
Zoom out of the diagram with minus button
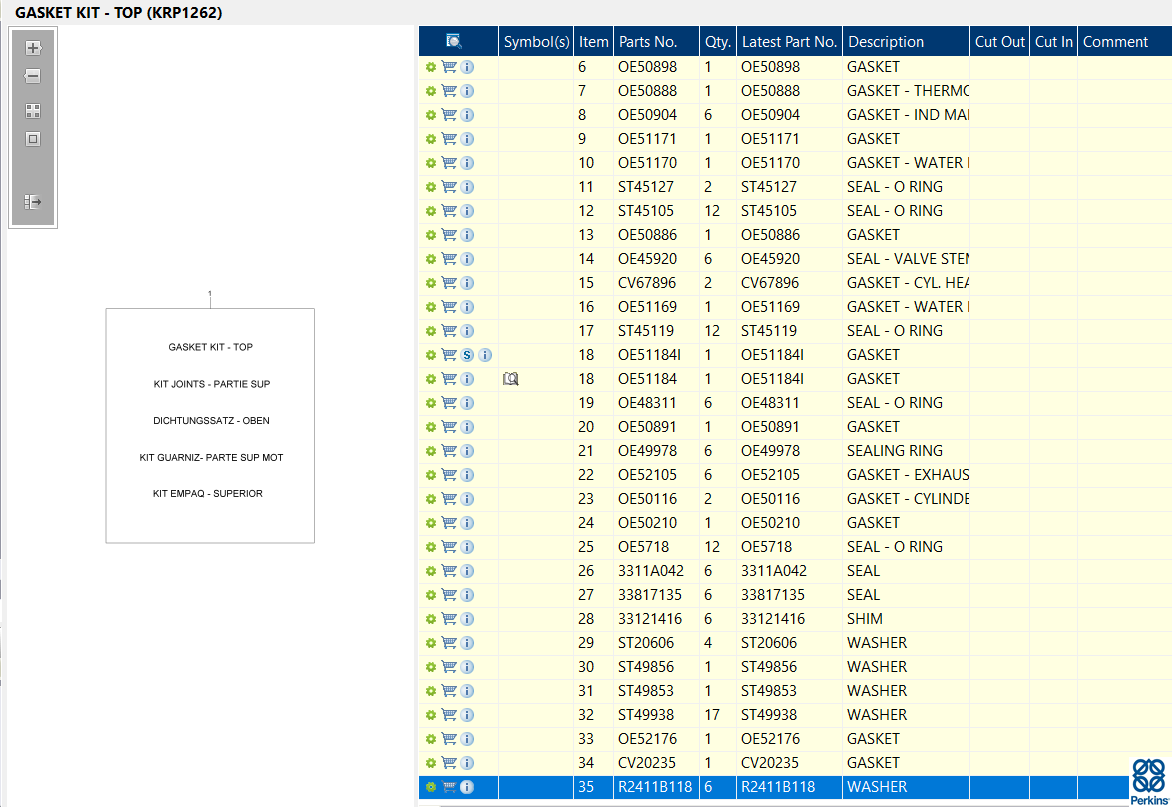(33, 76)
